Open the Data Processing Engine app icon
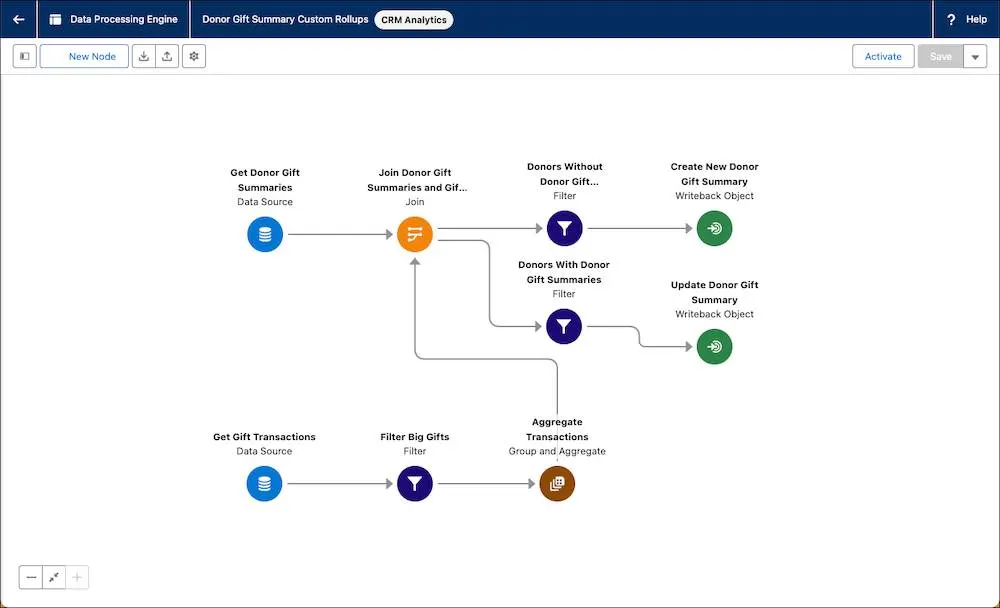1000x608 pixels. (x=55, y=19)
